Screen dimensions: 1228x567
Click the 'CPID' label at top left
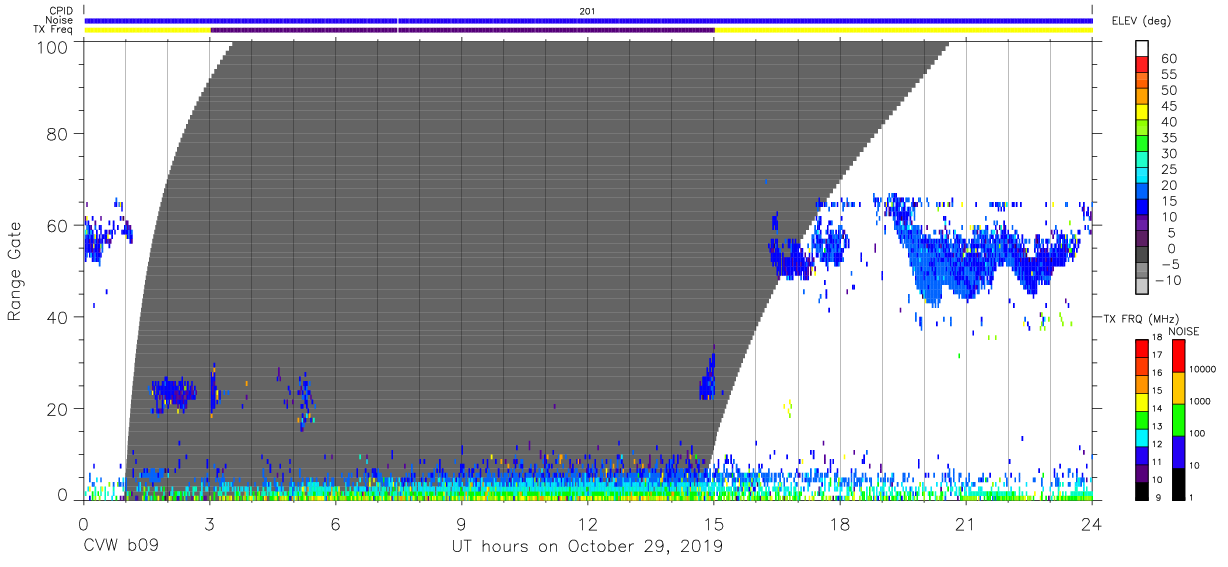(61, 11)
